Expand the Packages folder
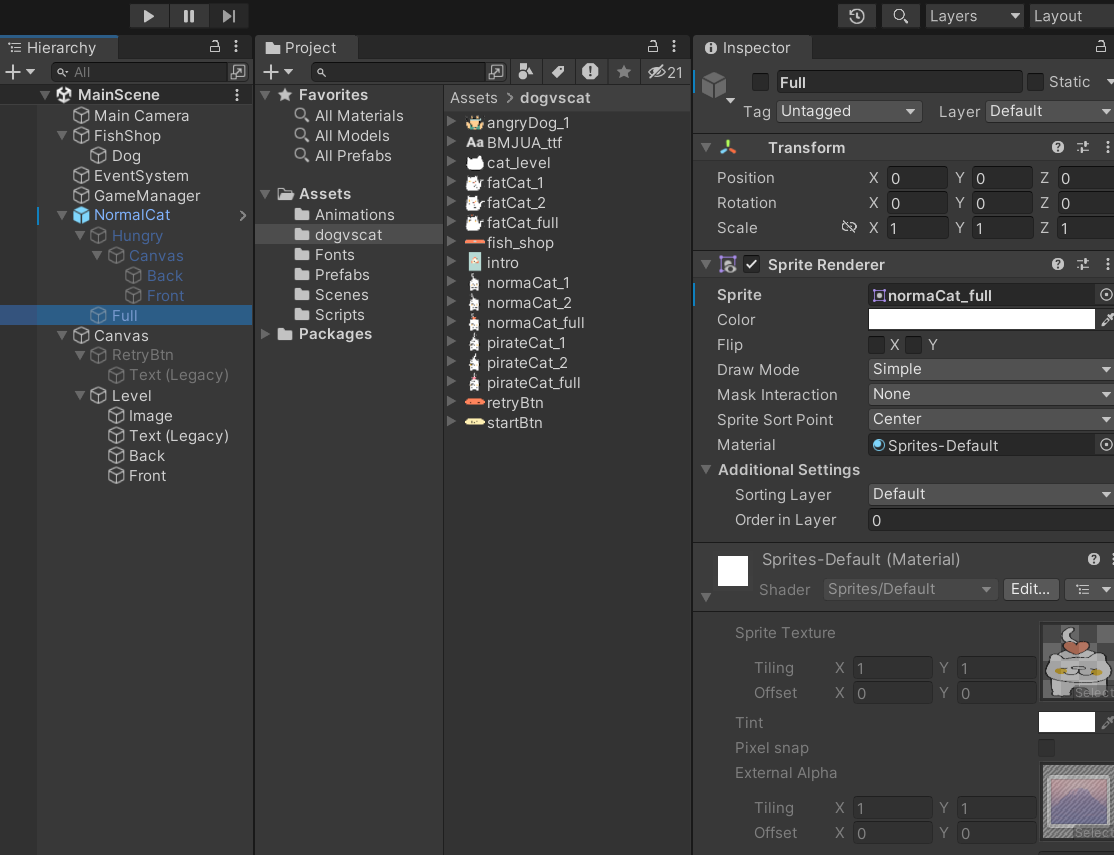 point(266,334)
